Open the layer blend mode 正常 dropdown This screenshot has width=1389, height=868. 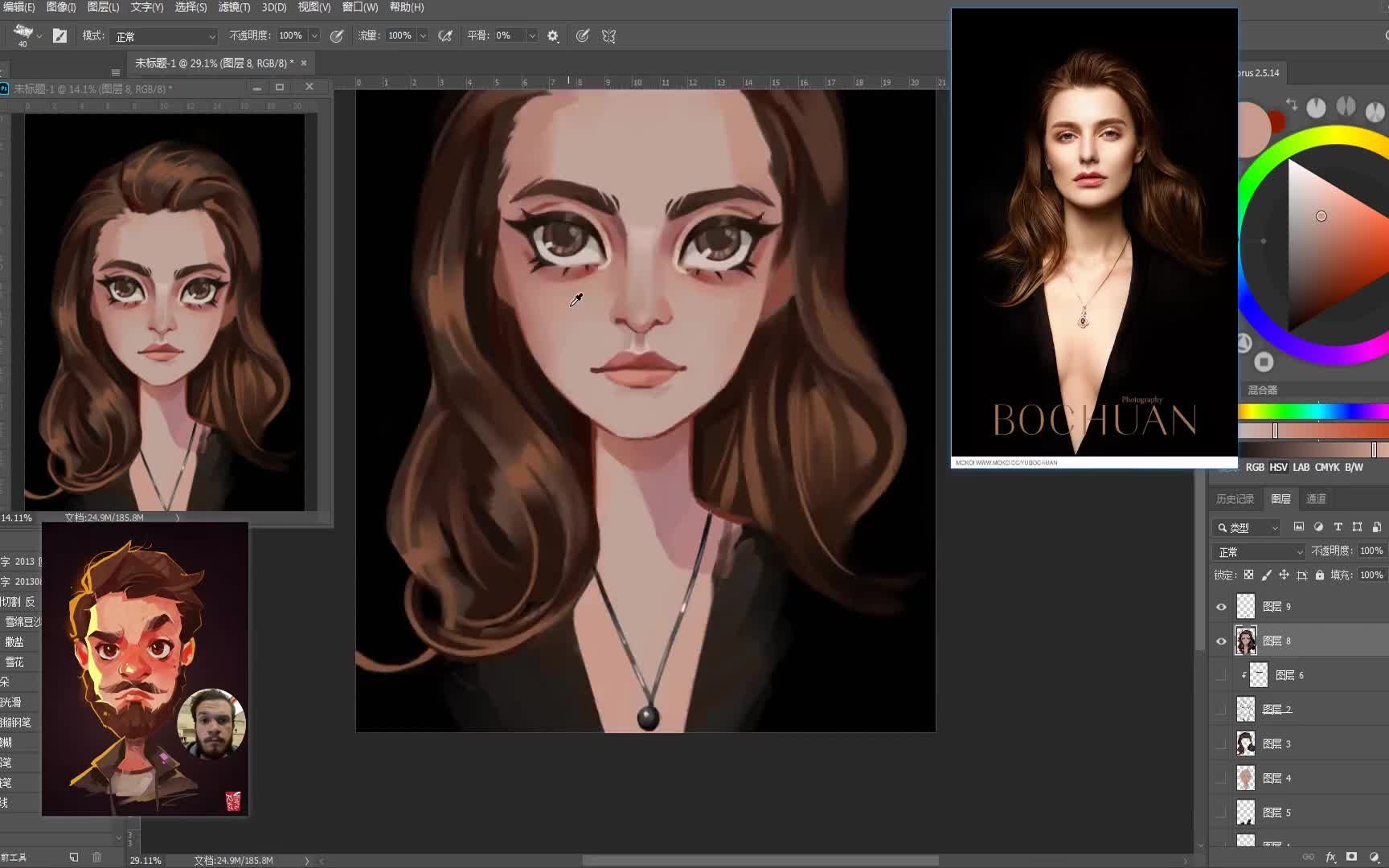click(x=1259, y=552)
